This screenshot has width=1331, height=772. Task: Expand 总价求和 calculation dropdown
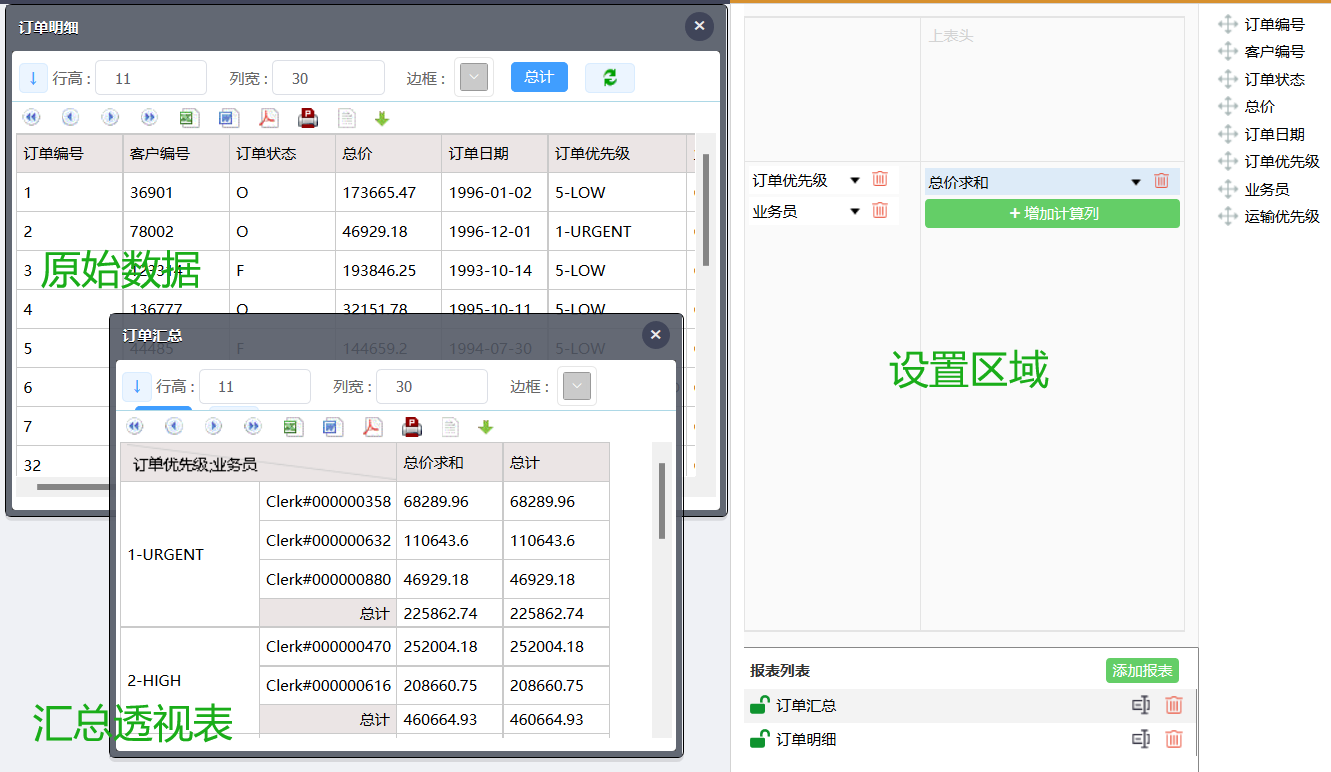1135,182
